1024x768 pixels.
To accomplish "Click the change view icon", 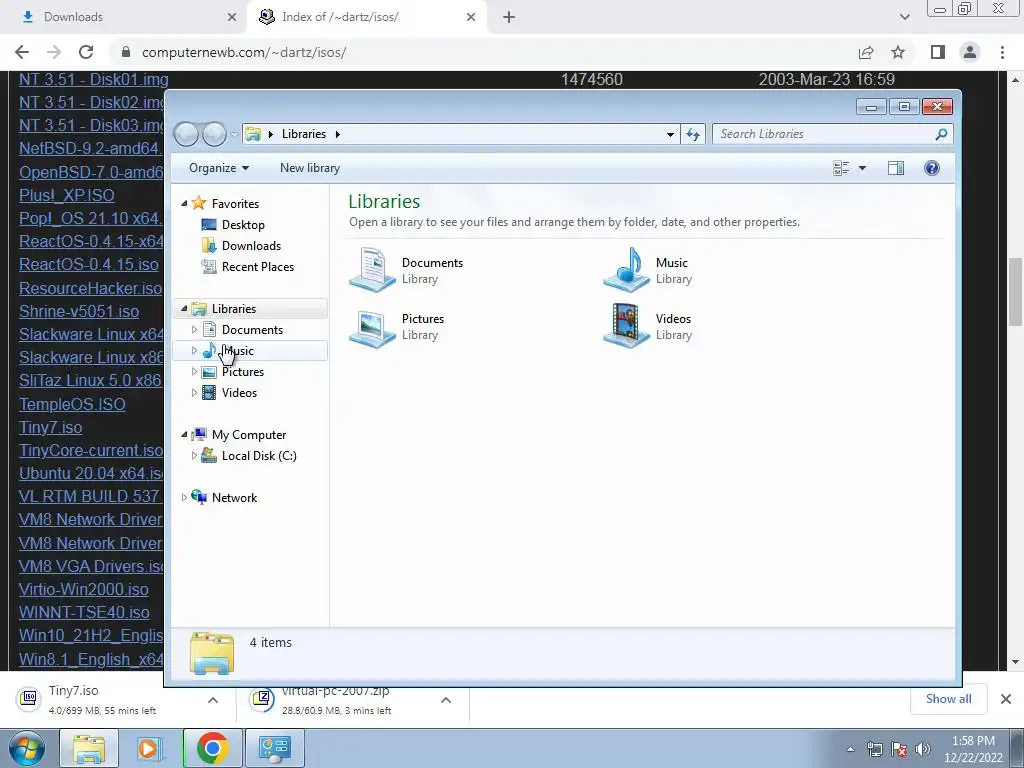I will click(x=841, y=168).
